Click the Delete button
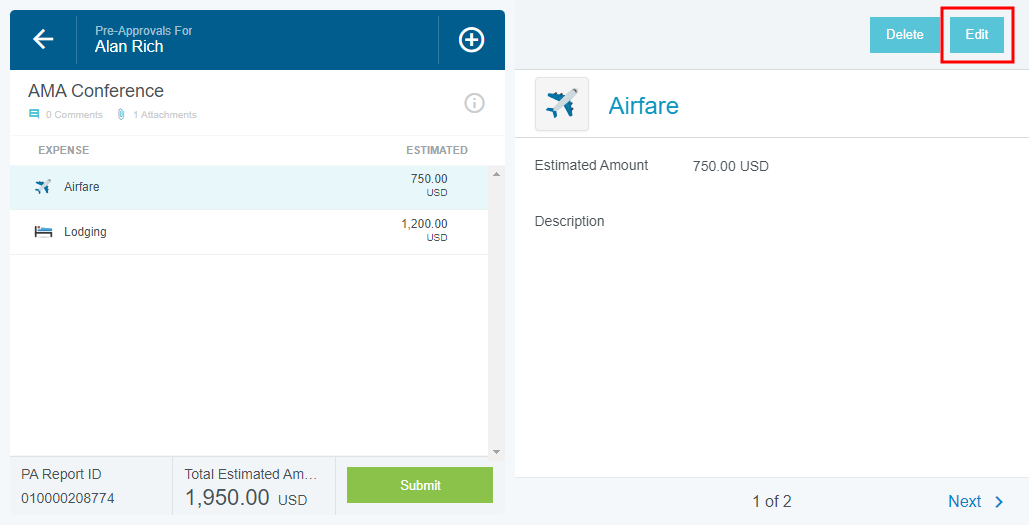 [904, 35]
